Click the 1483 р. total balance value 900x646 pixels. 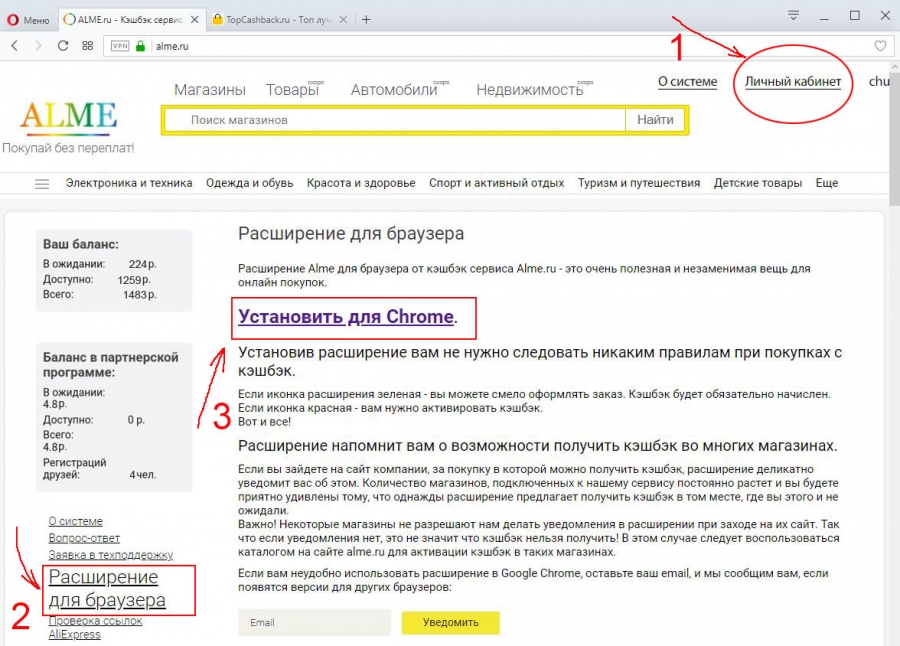[139, 295]
